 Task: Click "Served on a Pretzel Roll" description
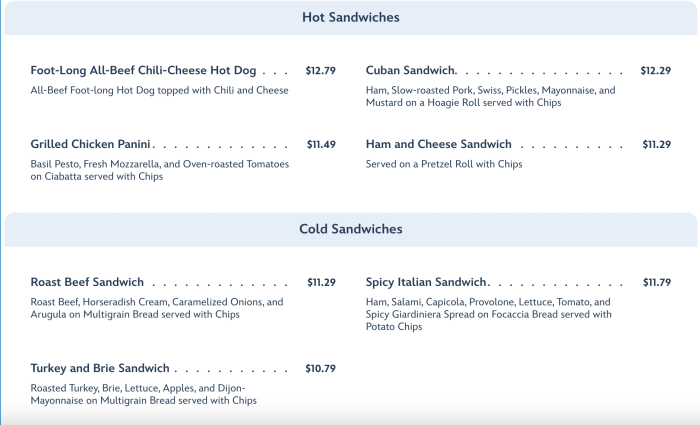[x=444, y=164]
